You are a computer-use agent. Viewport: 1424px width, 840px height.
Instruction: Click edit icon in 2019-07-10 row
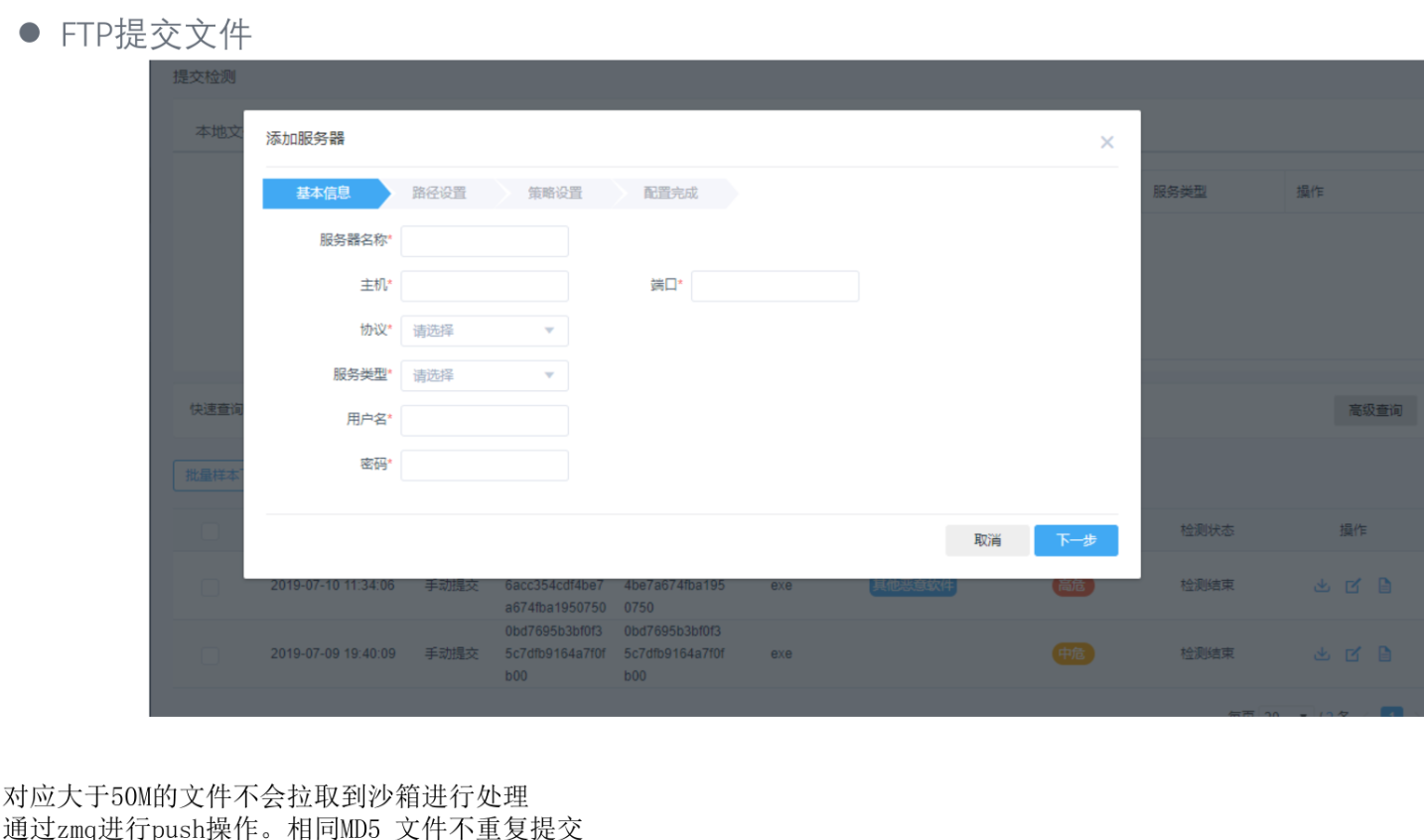pyautogui.click(x=1353, y=586)
